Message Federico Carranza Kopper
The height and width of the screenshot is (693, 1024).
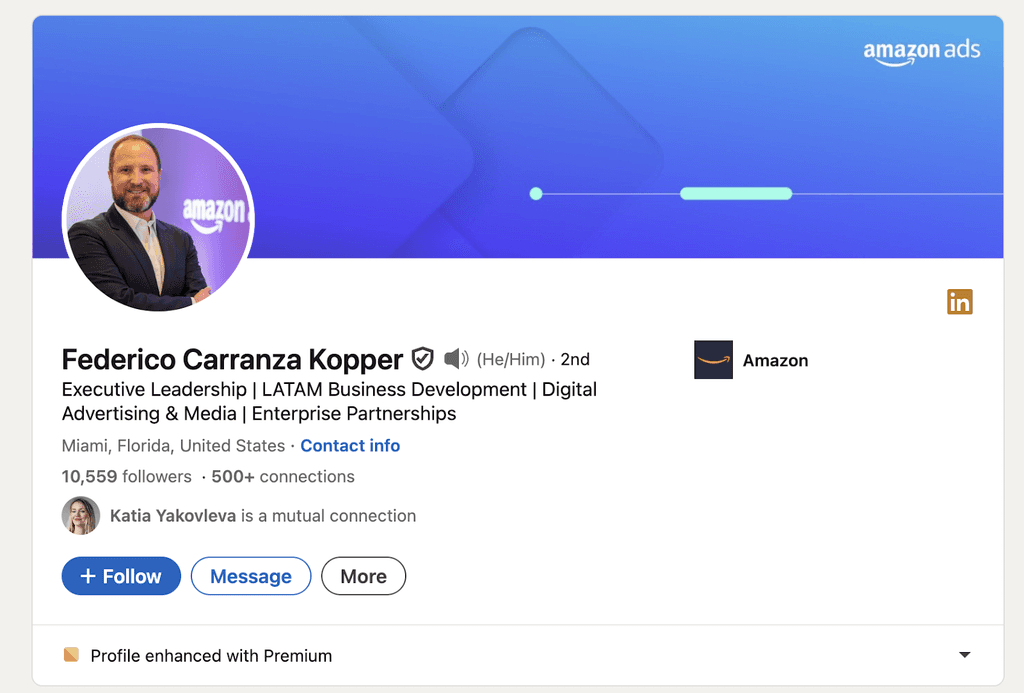[251, 576]
